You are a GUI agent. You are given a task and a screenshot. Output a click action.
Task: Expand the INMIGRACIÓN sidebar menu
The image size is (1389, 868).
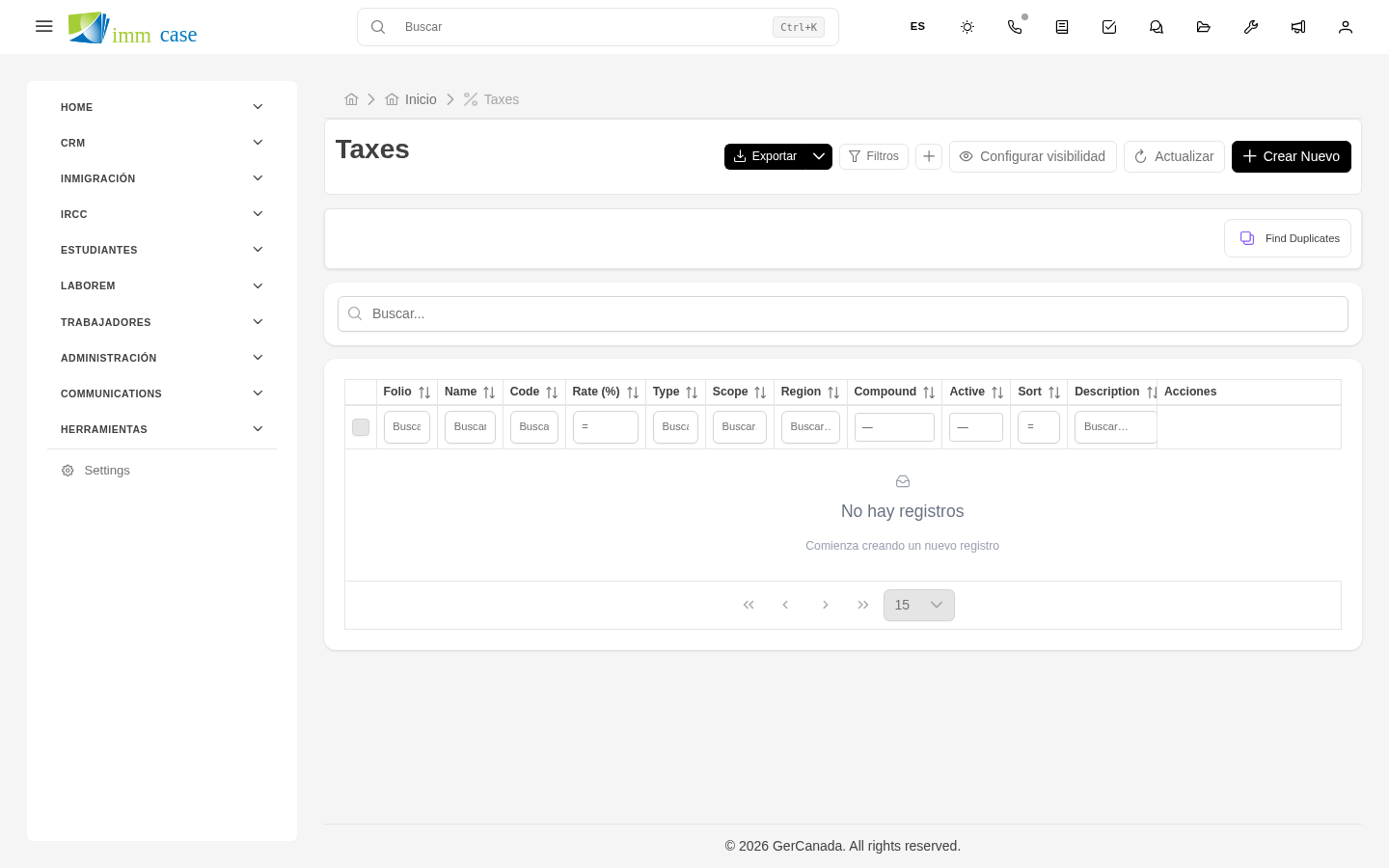click(162, 178)
